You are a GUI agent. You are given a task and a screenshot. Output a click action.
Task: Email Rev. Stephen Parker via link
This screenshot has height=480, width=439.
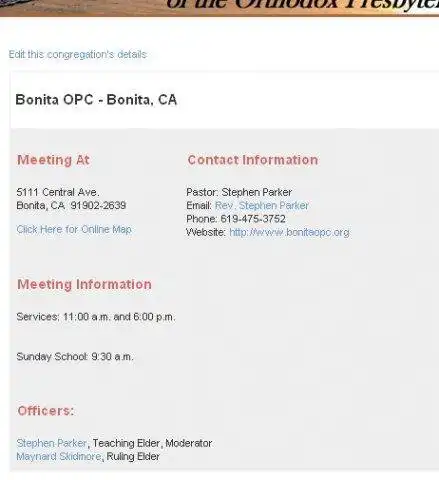point(262,205)
